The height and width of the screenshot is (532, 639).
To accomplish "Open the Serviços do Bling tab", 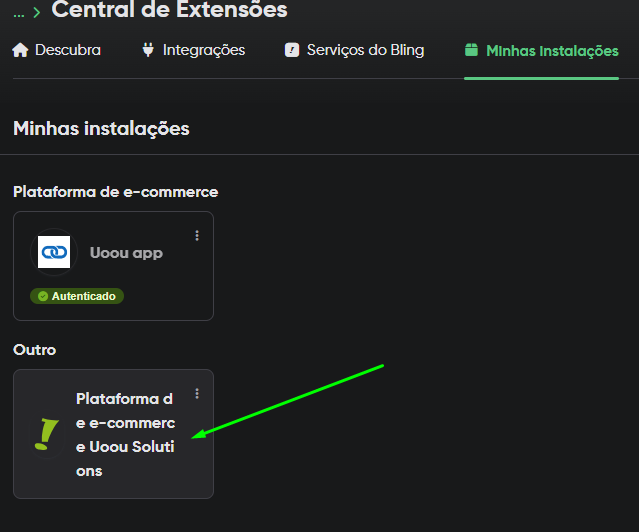I will (354, 50).
